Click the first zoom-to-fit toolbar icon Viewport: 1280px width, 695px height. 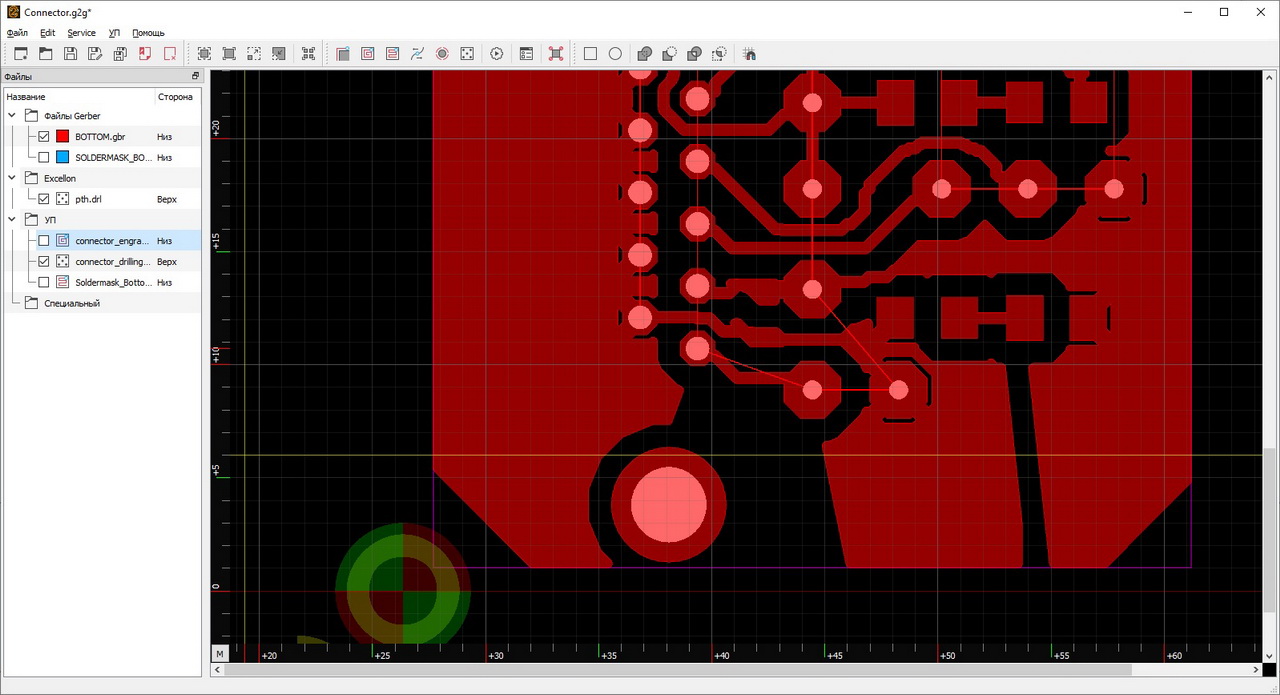(x=204, y=54)
